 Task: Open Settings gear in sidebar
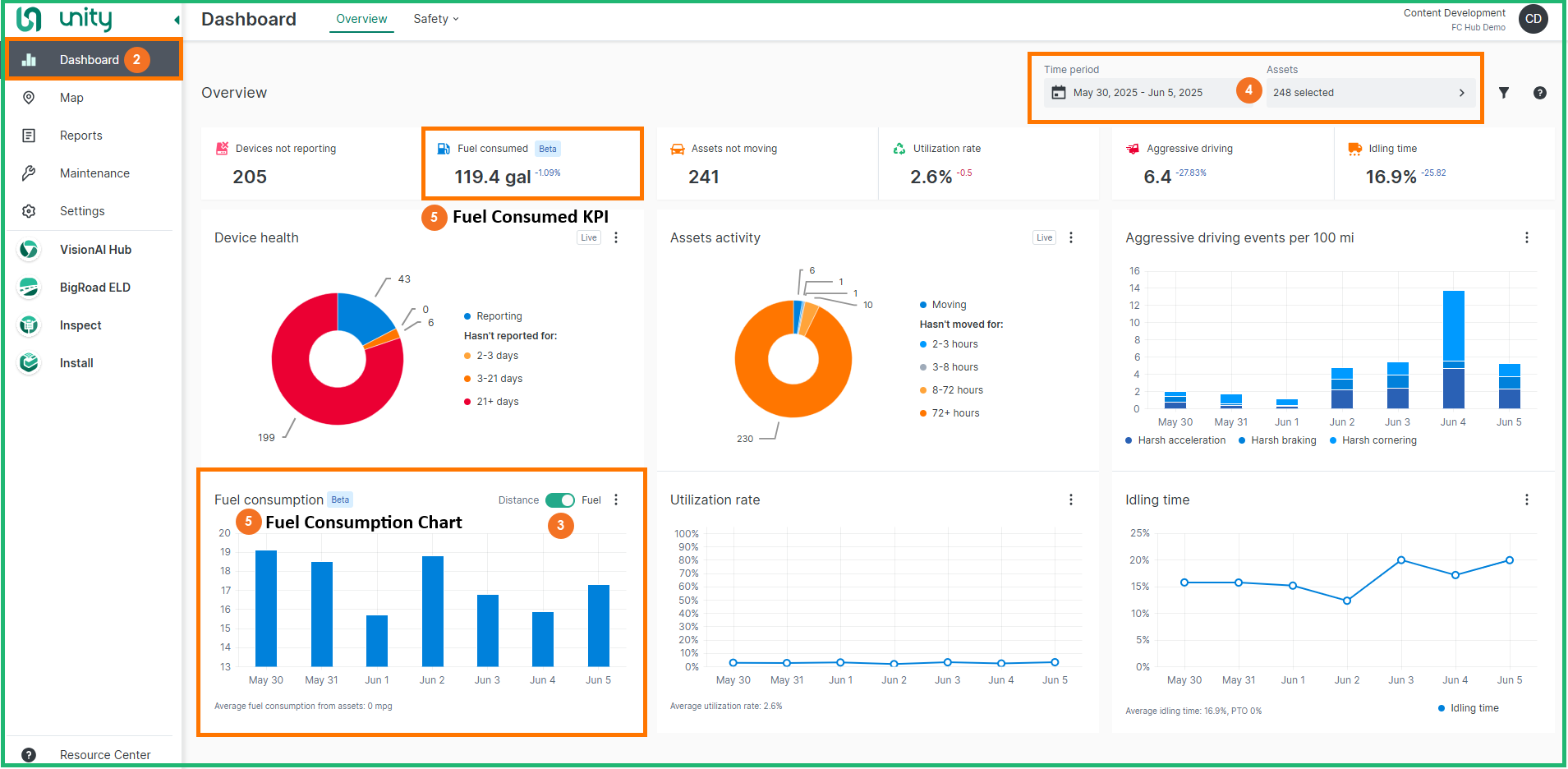pyautogui.click(x=29, y=211)
